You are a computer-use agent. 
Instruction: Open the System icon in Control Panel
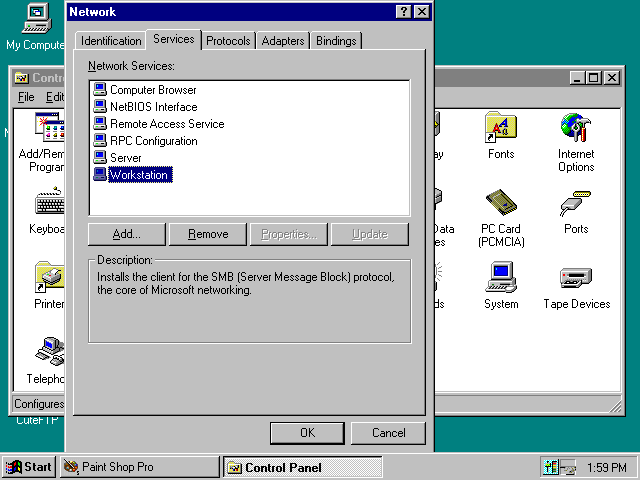[501, 278]
